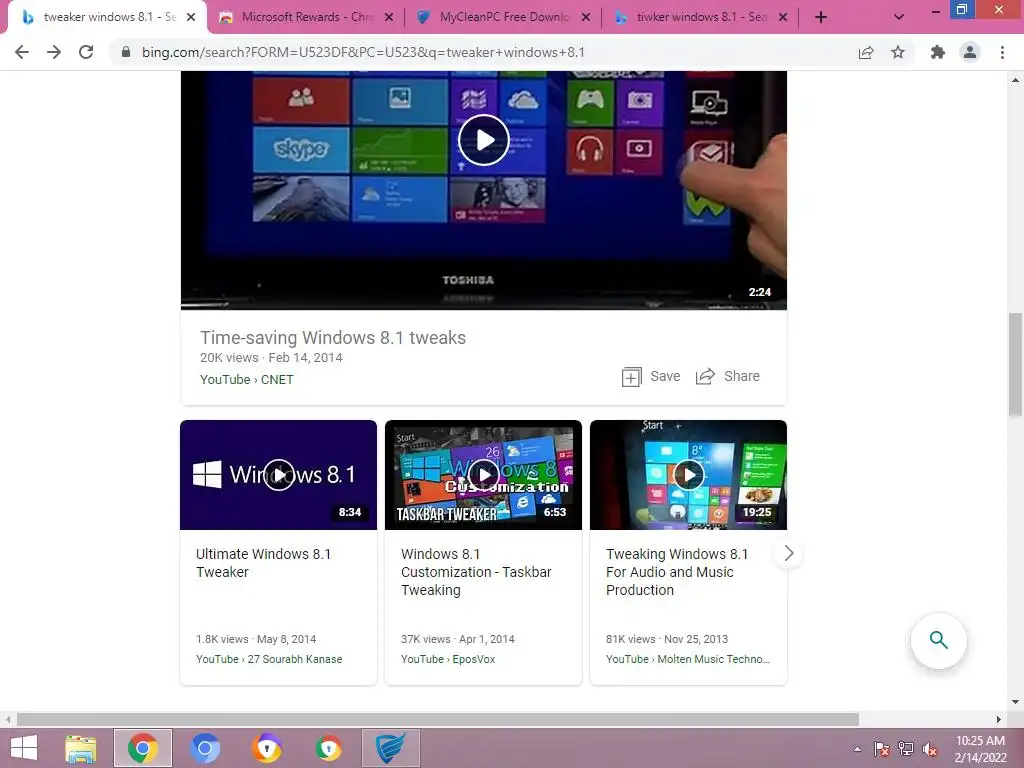This screenshot has height=768, width=1024.
Task: Play Taskbar Tweaker customization thumbnail
Action: tap(483, 475)
